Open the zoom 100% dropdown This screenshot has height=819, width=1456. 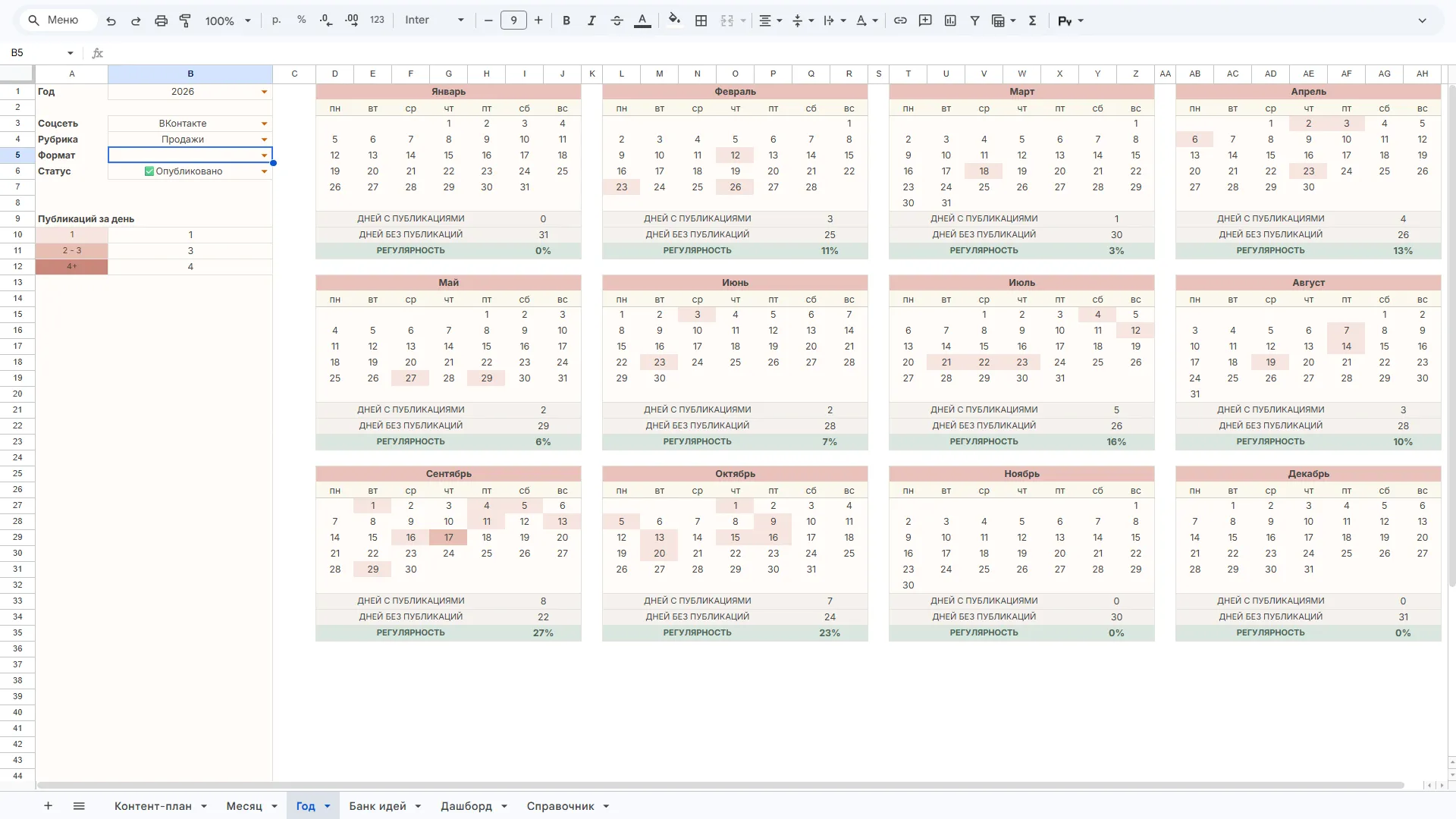coord(227,20)
